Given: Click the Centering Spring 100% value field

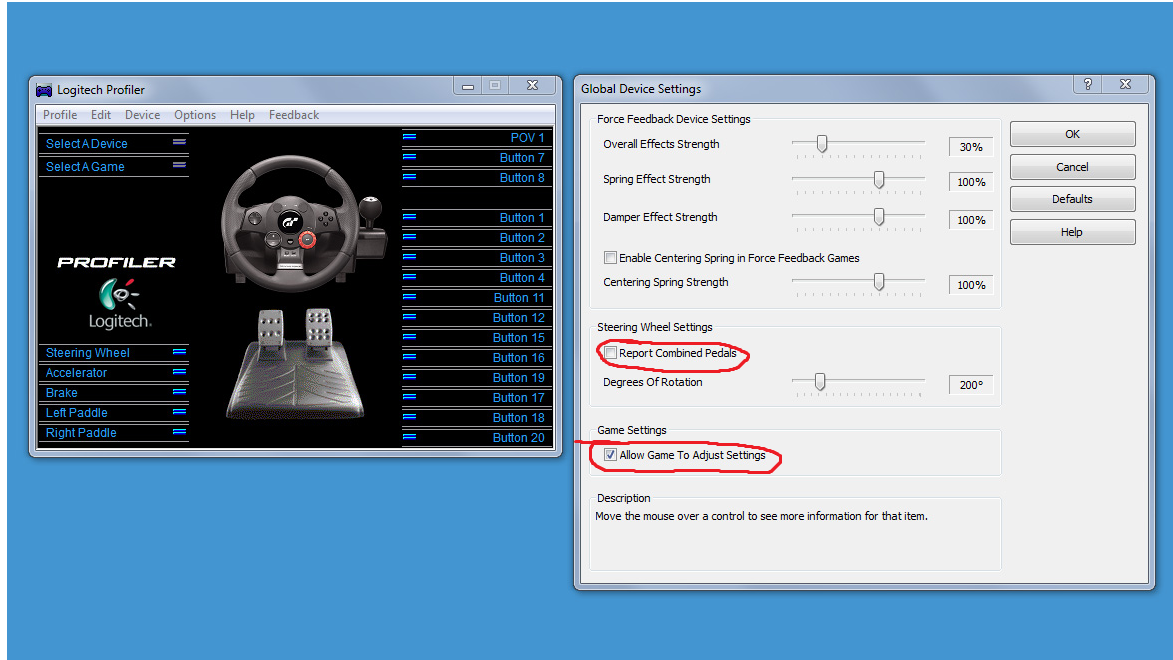Looking at the screenshot, I should point(971,285).
